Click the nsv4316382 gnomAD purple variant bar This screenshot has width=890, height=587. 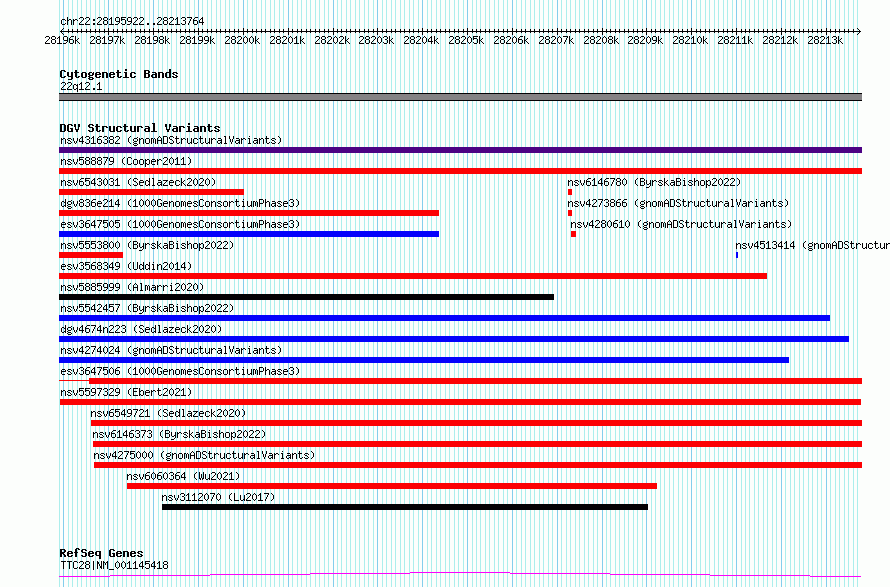coord(460,150)
